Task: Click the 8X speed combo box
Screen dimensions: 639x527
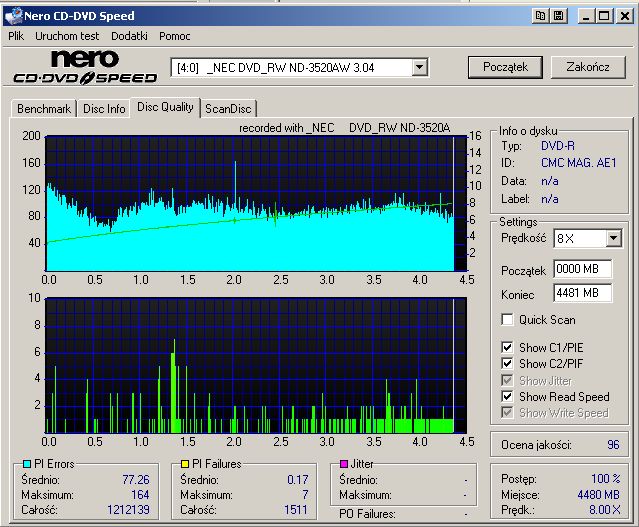Action: click(x=588, y=238)
